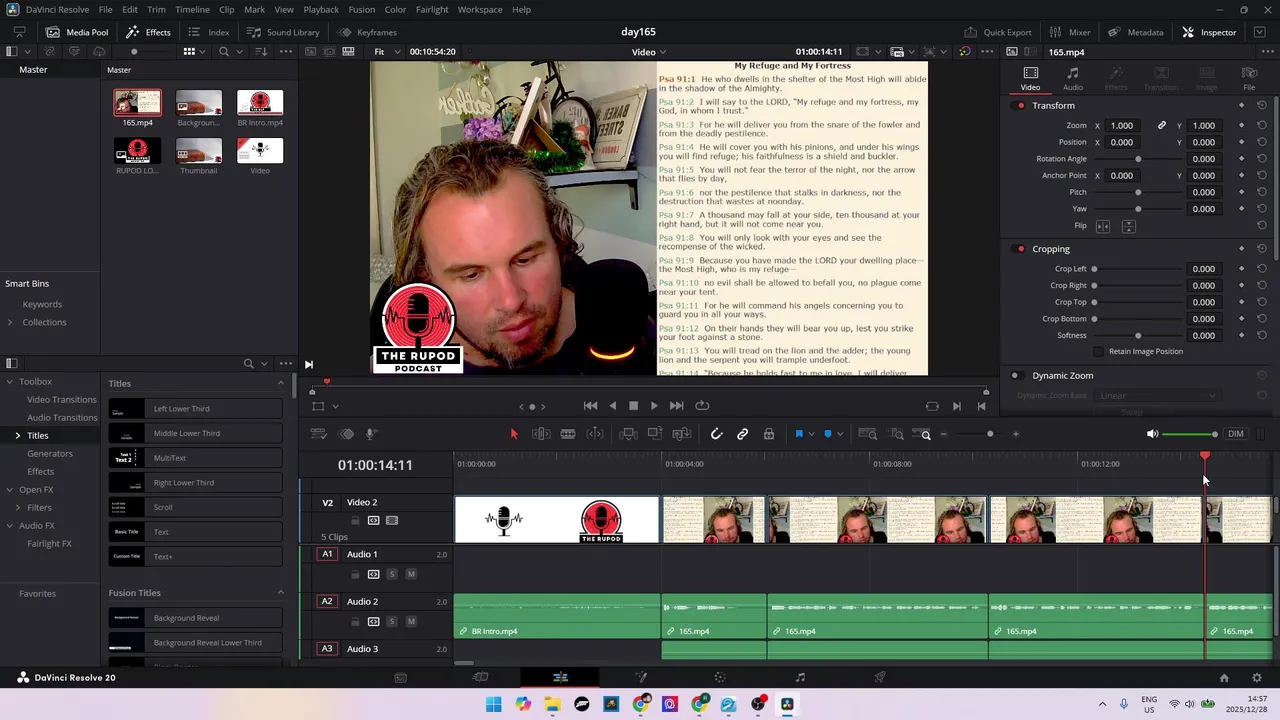Expand the Audio FX tree item
1280x720 pixels.
pyautogui.click(x=10, y=526)
